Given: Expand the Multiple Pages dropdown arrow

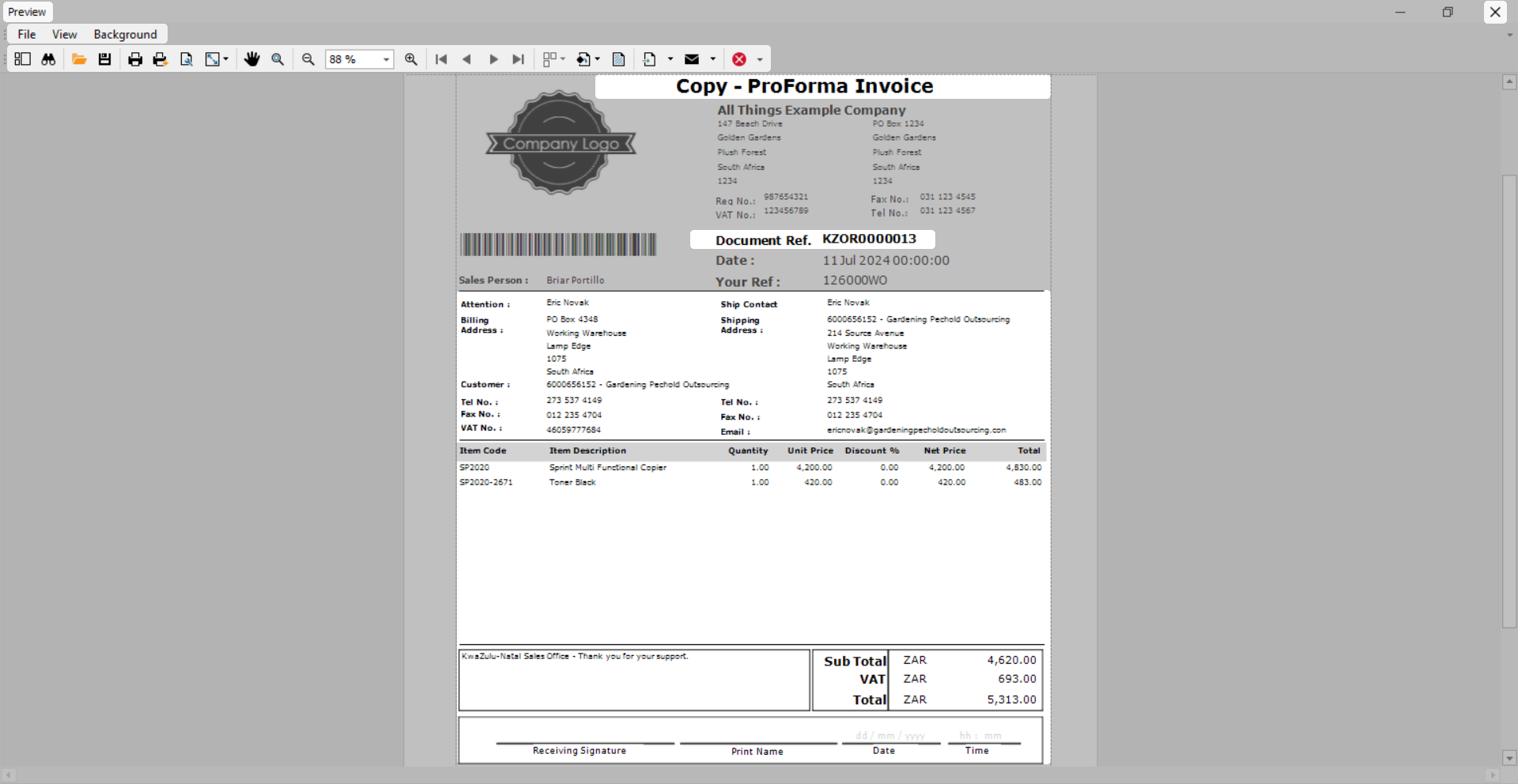Looking at the screenshot, I should tap(563, 59).
